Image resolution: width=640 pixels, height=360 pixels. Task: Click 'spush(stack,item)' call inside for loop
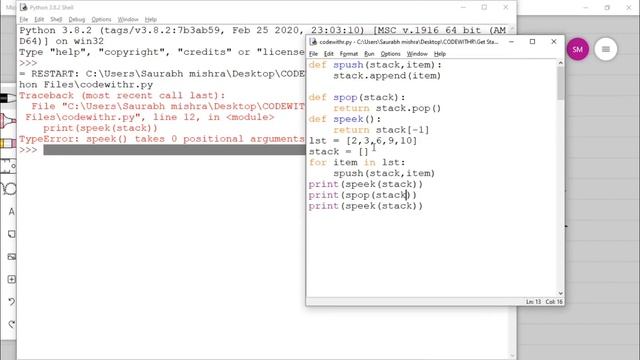point(384,173)
